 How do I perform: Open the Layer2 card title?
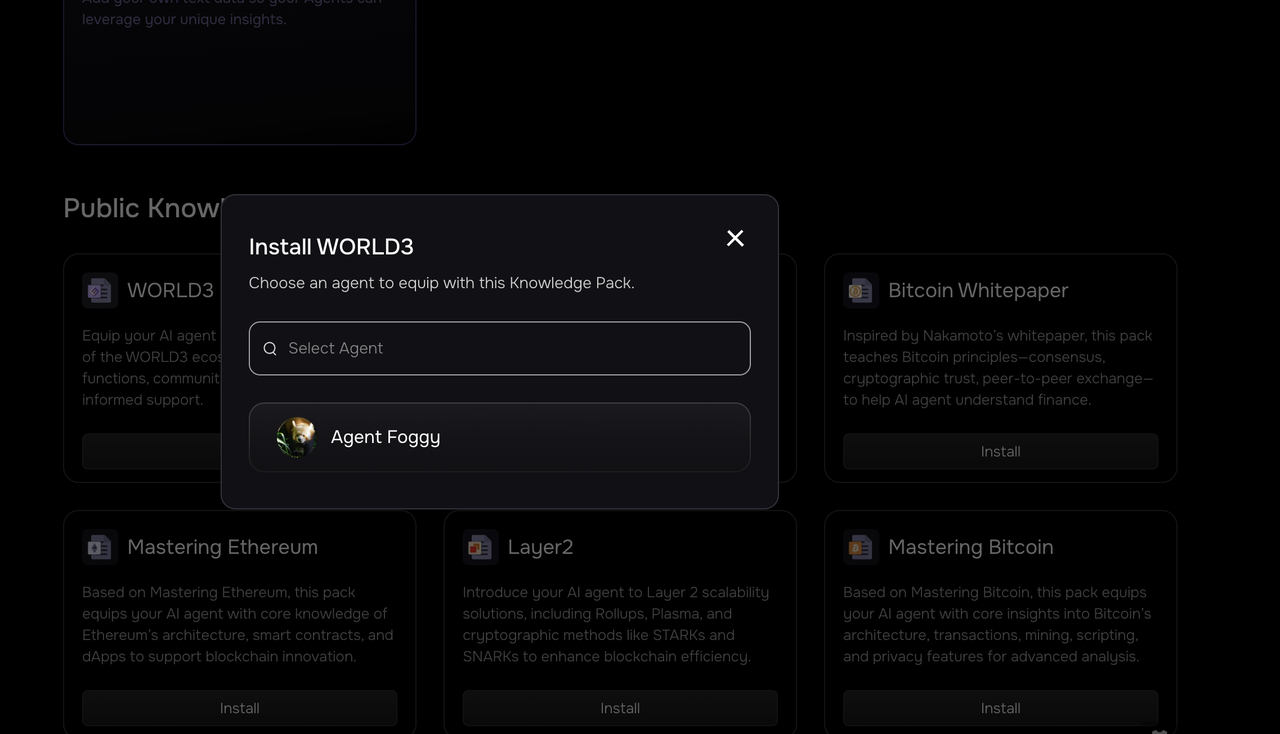(x=540, y=548)
